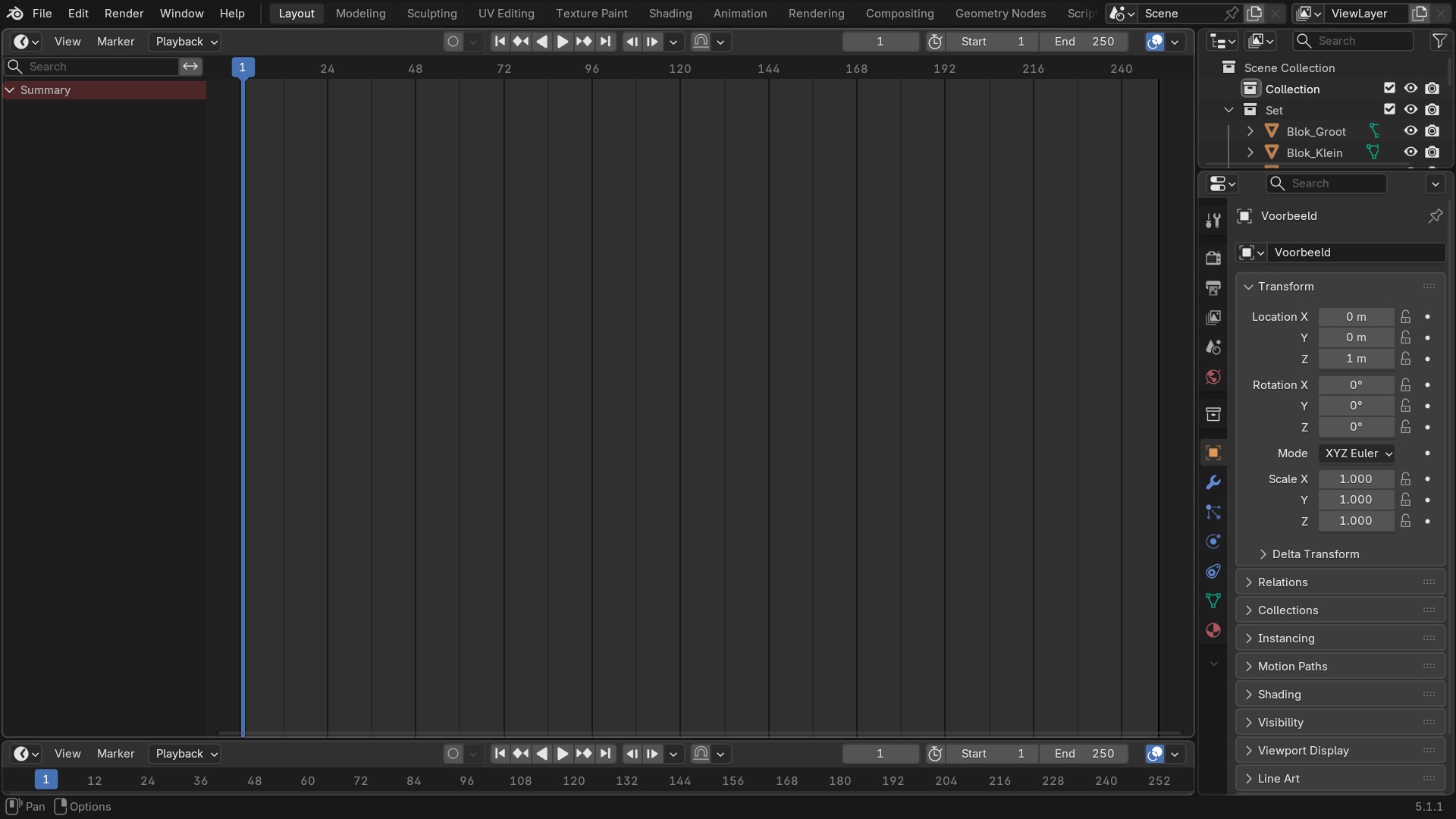
Task: Toggle auto keying in bottom timeline
Action: tap(453, 754)
